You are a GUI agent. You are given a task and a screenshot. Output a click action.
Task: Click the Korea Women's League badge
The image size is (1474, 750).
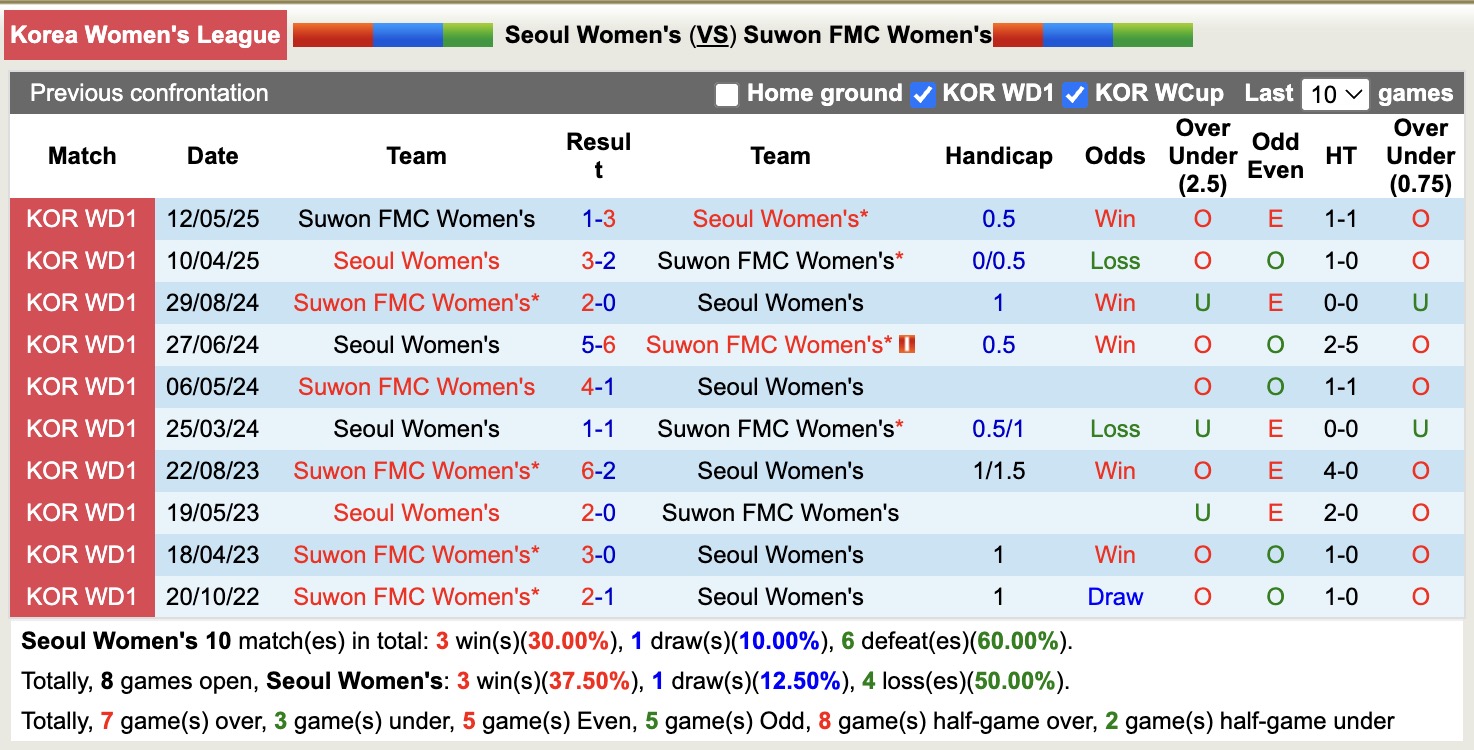point(146,34)
